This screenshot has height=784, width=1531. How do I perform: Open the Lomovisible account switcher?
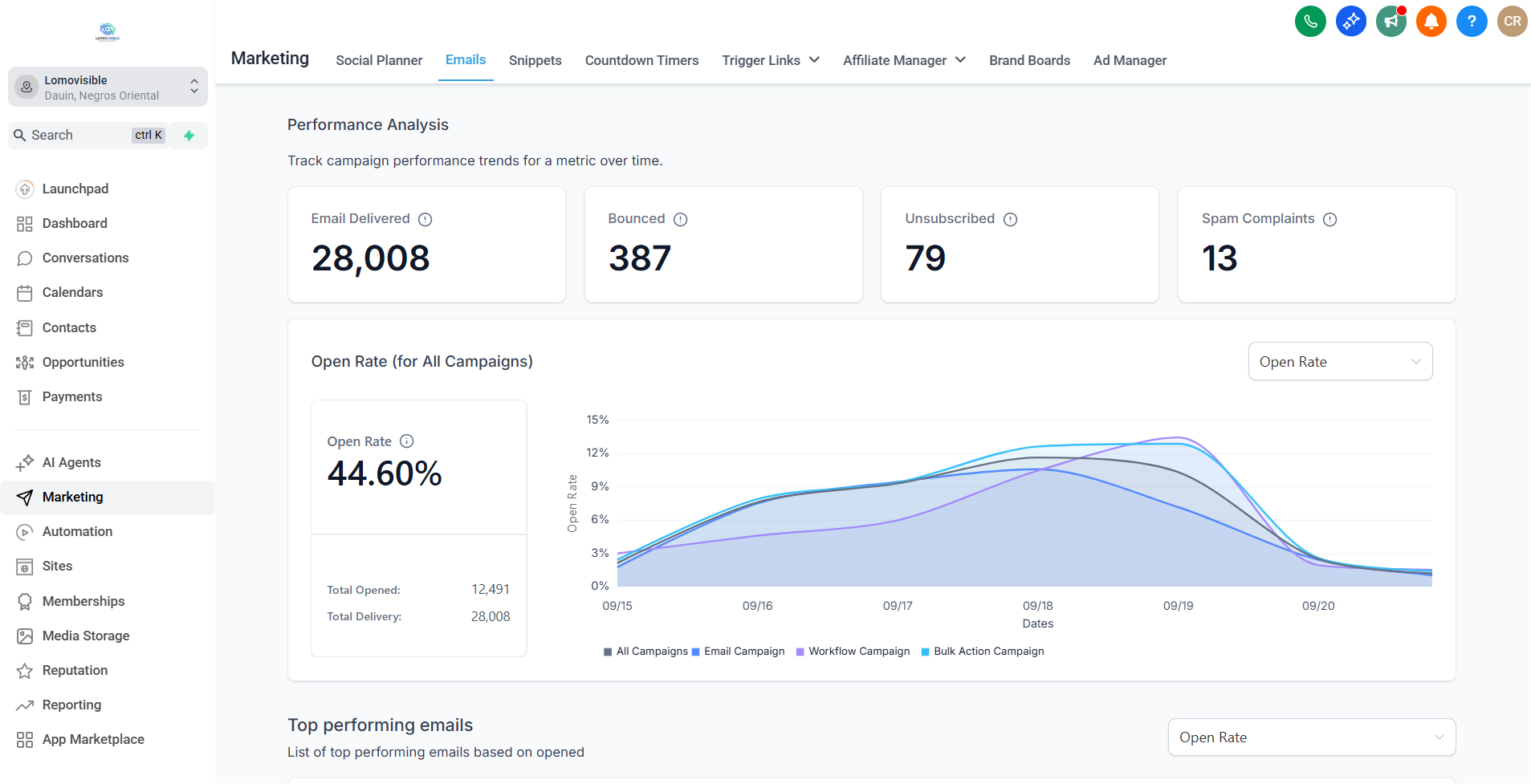[x=108, y=87]
